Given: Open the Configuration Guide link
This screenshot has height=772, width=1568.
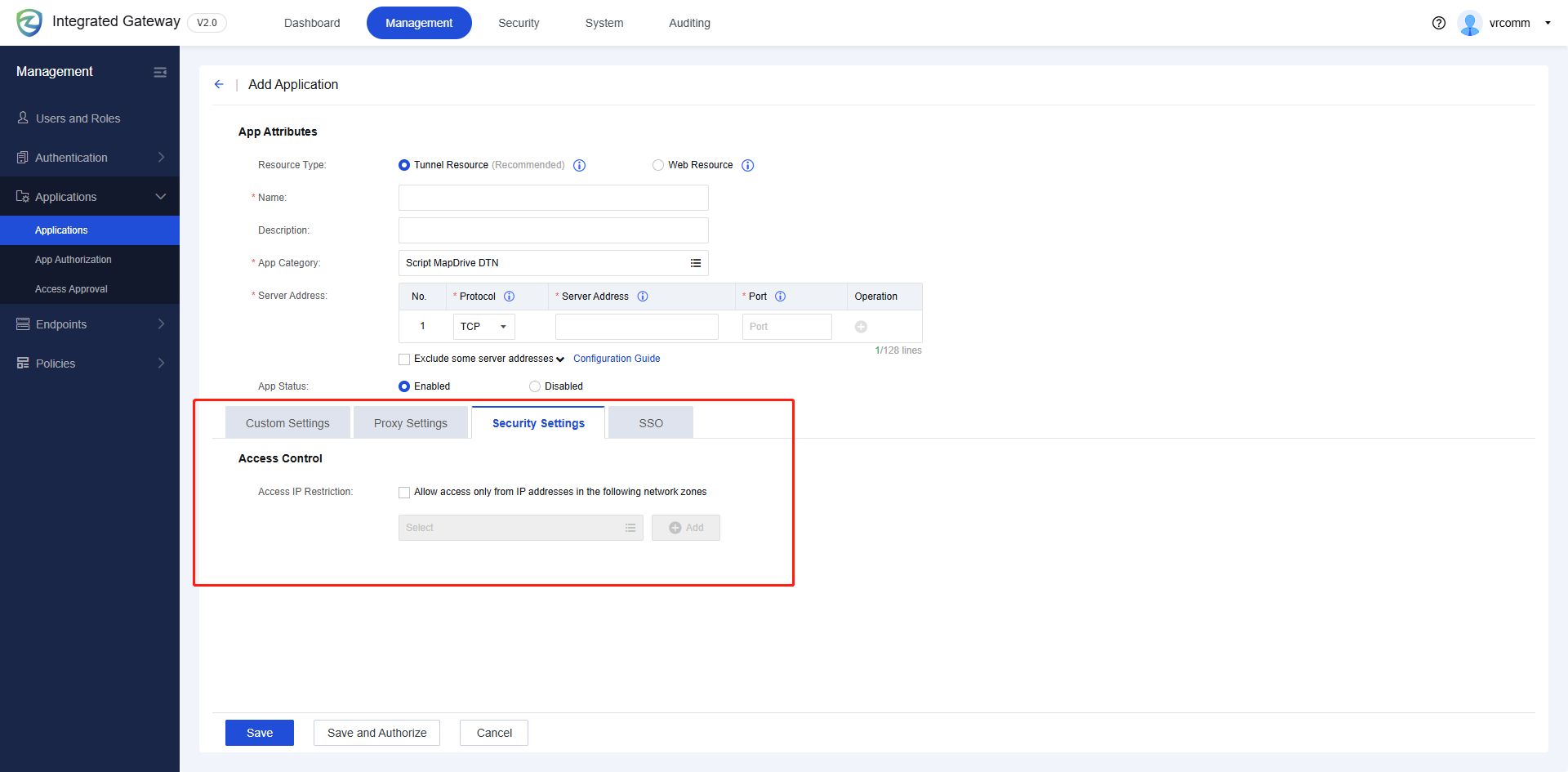Looking at the screenshot, I should click(617, 358).
